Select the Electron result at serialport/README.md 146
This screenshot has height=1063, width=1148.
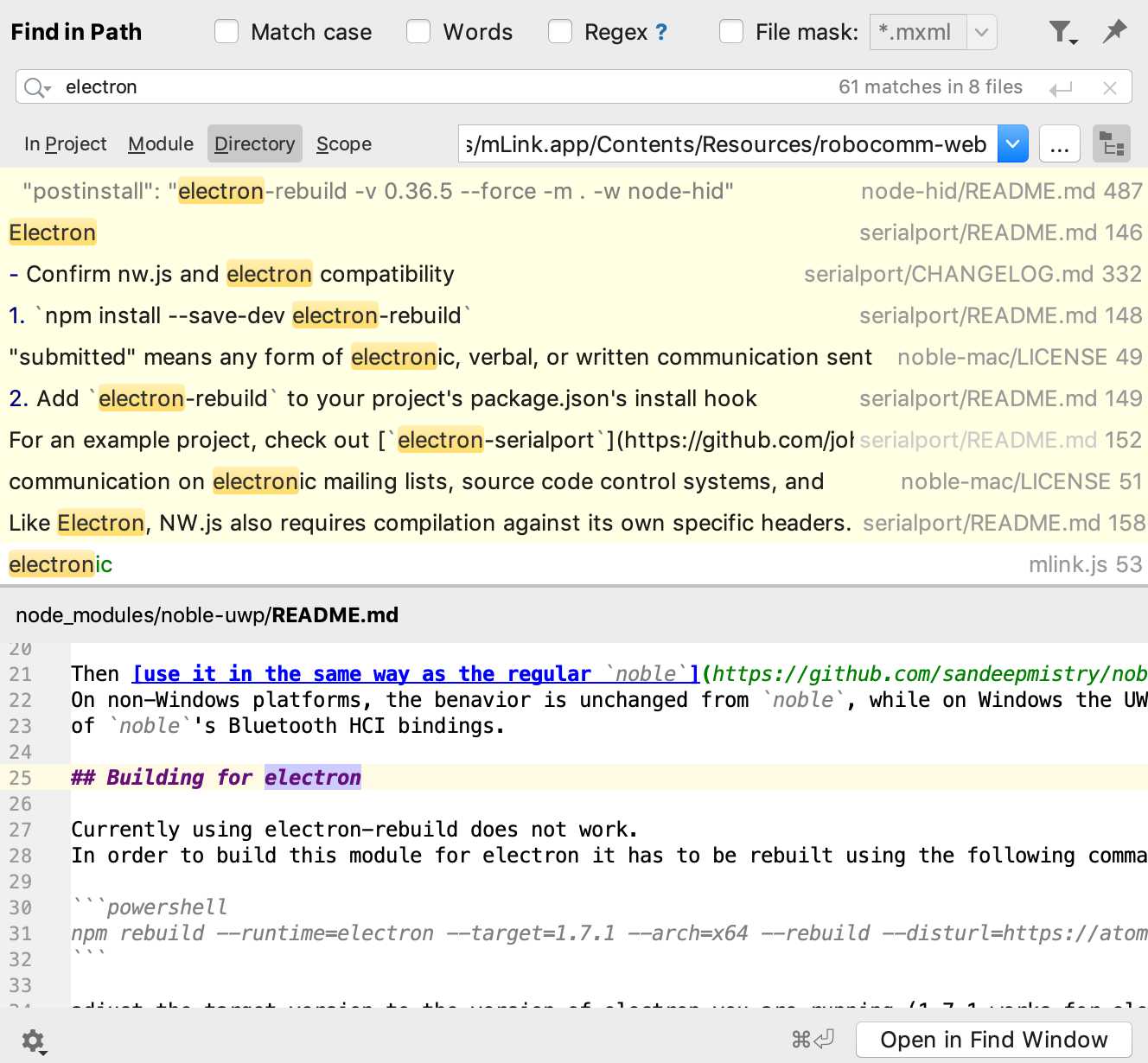tap(574, 232)
